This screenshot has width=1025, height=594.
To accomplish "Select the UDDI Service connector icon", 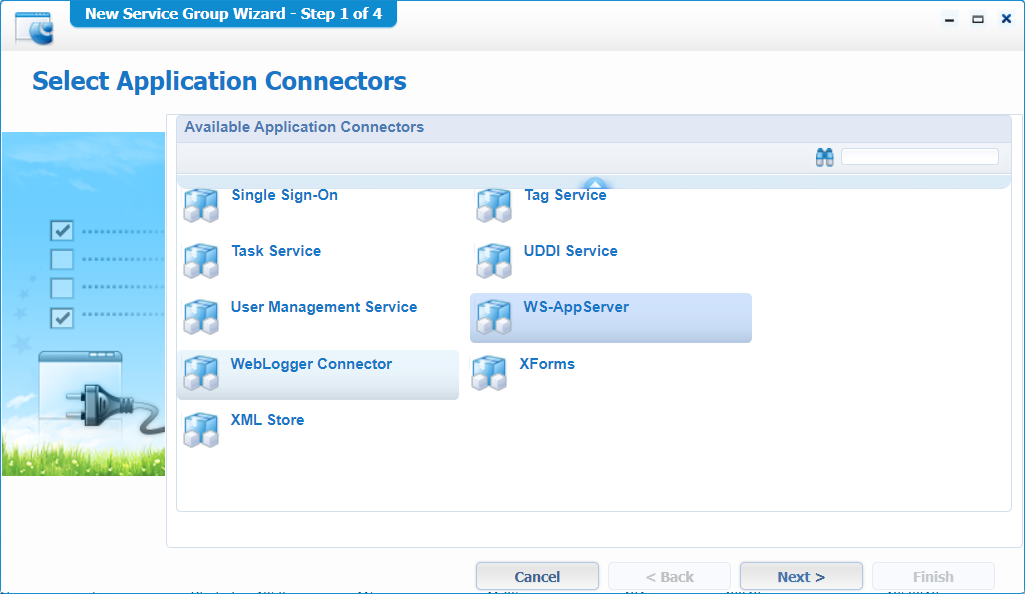I will coord(494,261).
